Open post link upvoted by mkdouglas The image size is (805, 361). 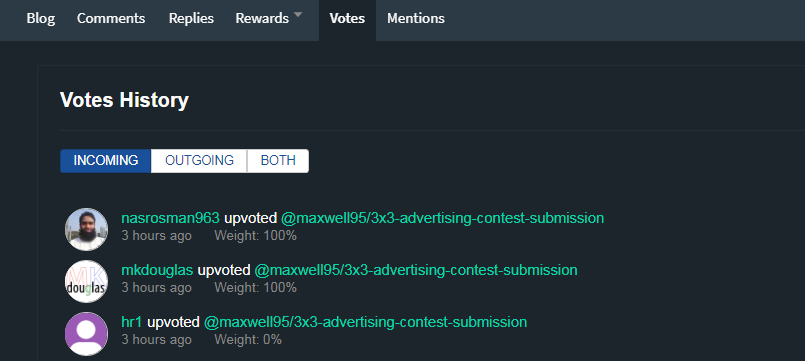tap(416, 270)
